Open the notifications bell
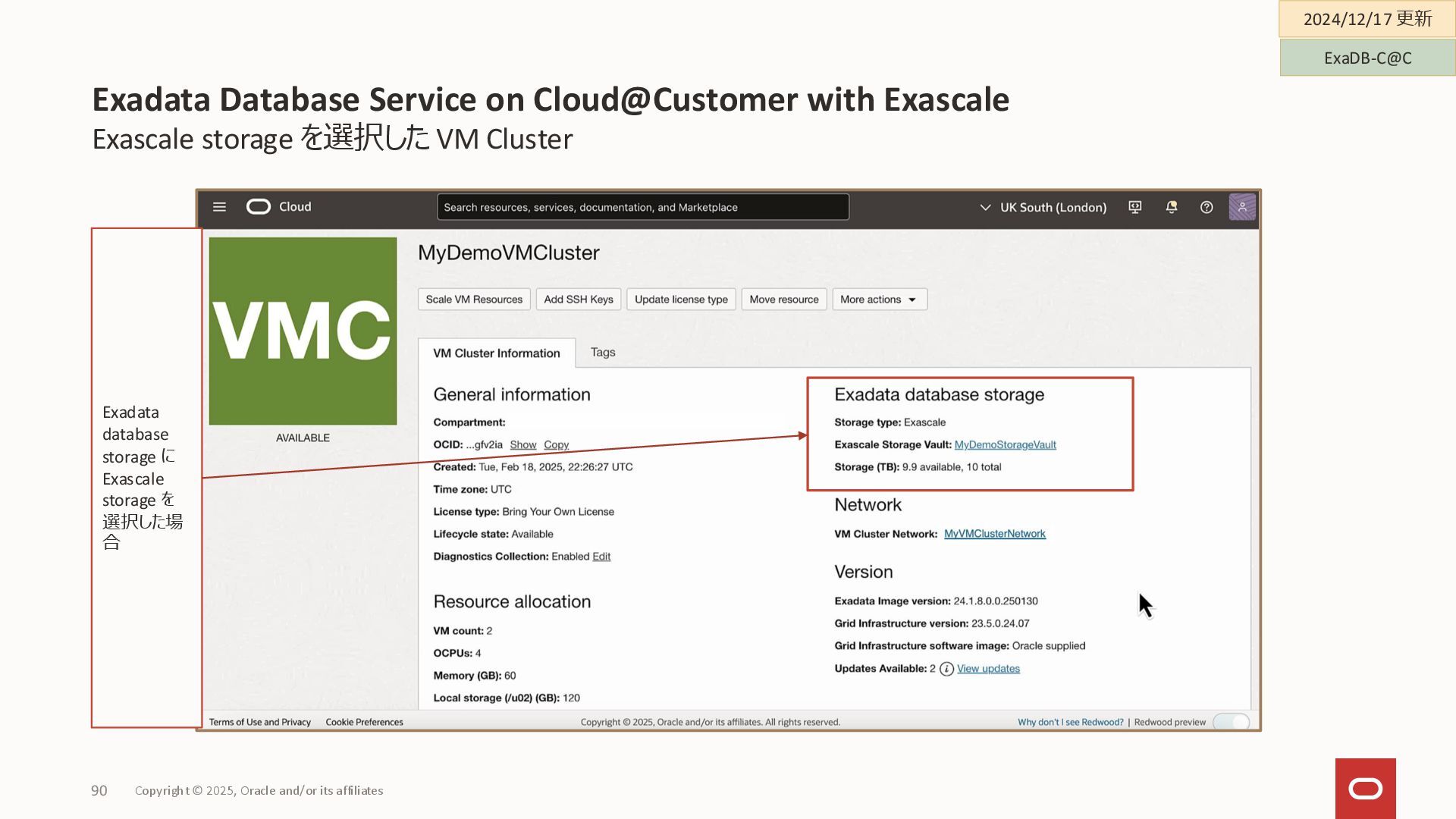Viewport: 1456px width, 819px height. pyautogui.click(x=1172, y=207)
